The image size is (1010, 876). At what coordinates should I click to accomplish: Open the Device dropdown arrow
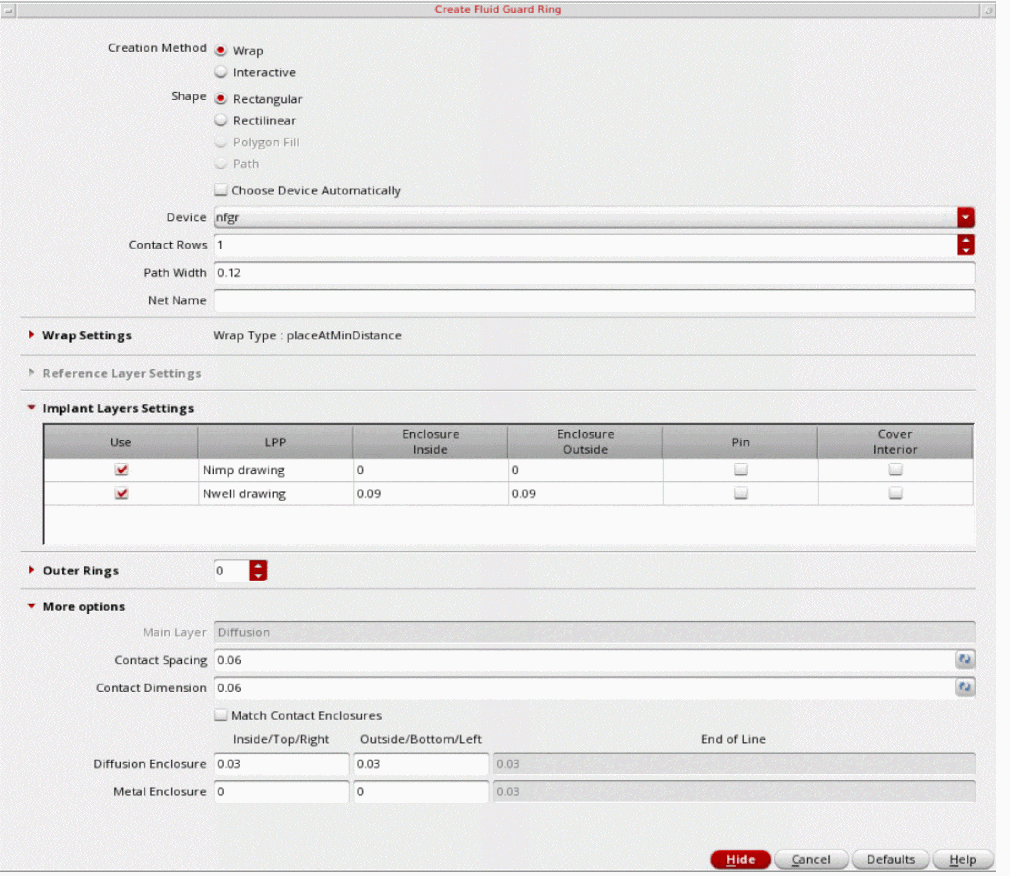965,217
